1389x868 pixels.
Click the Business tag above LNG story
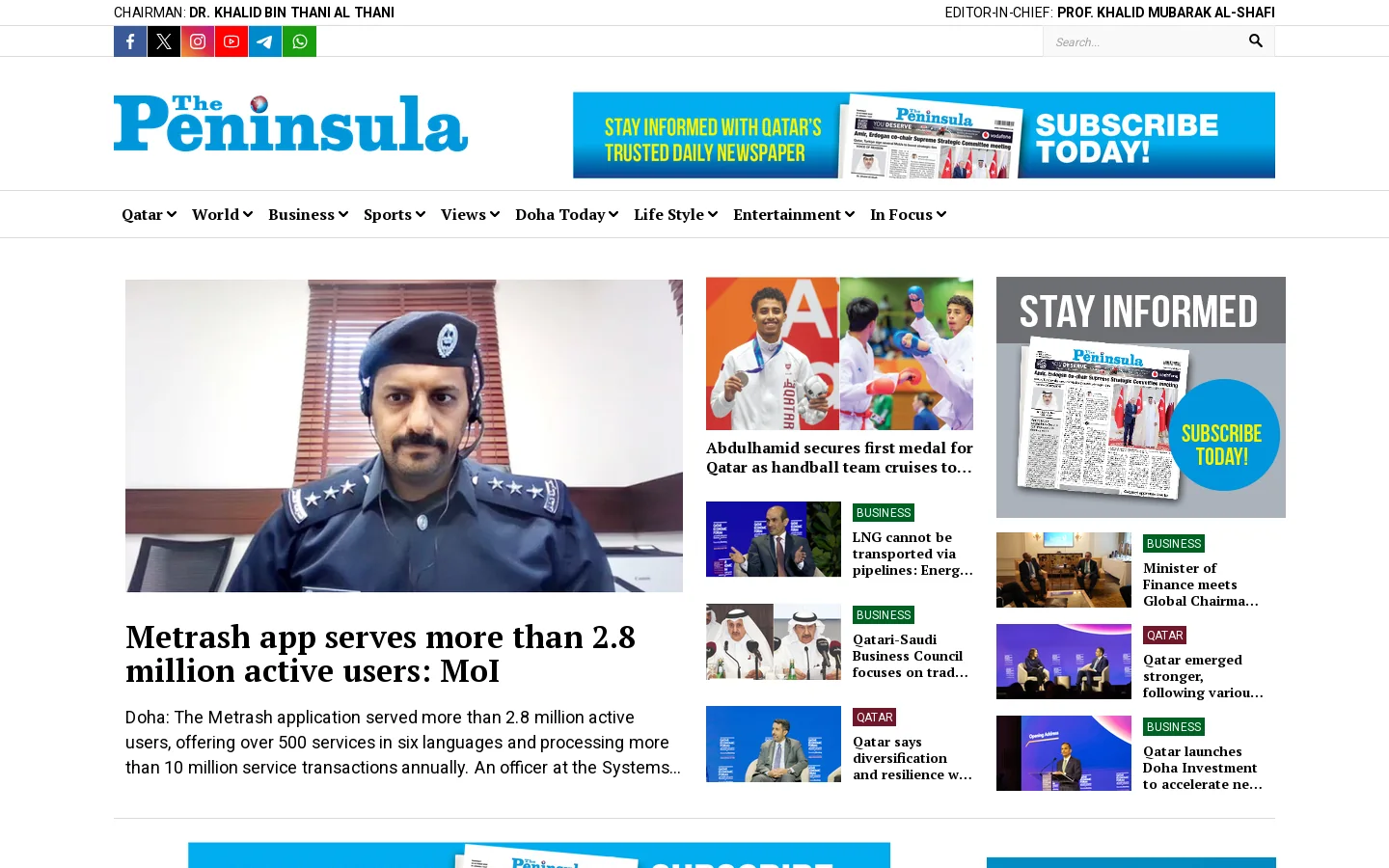point(884,513)
